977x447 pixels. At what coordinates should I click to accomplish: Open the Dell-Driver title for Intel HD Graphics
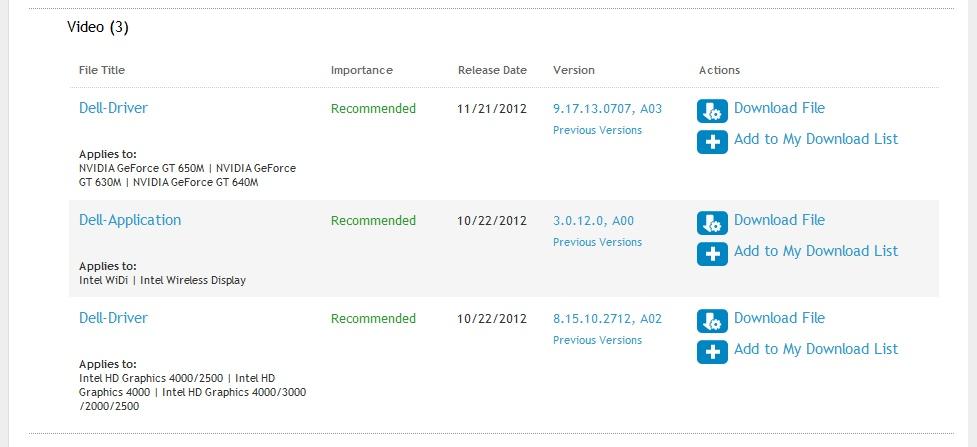(113, 318)
